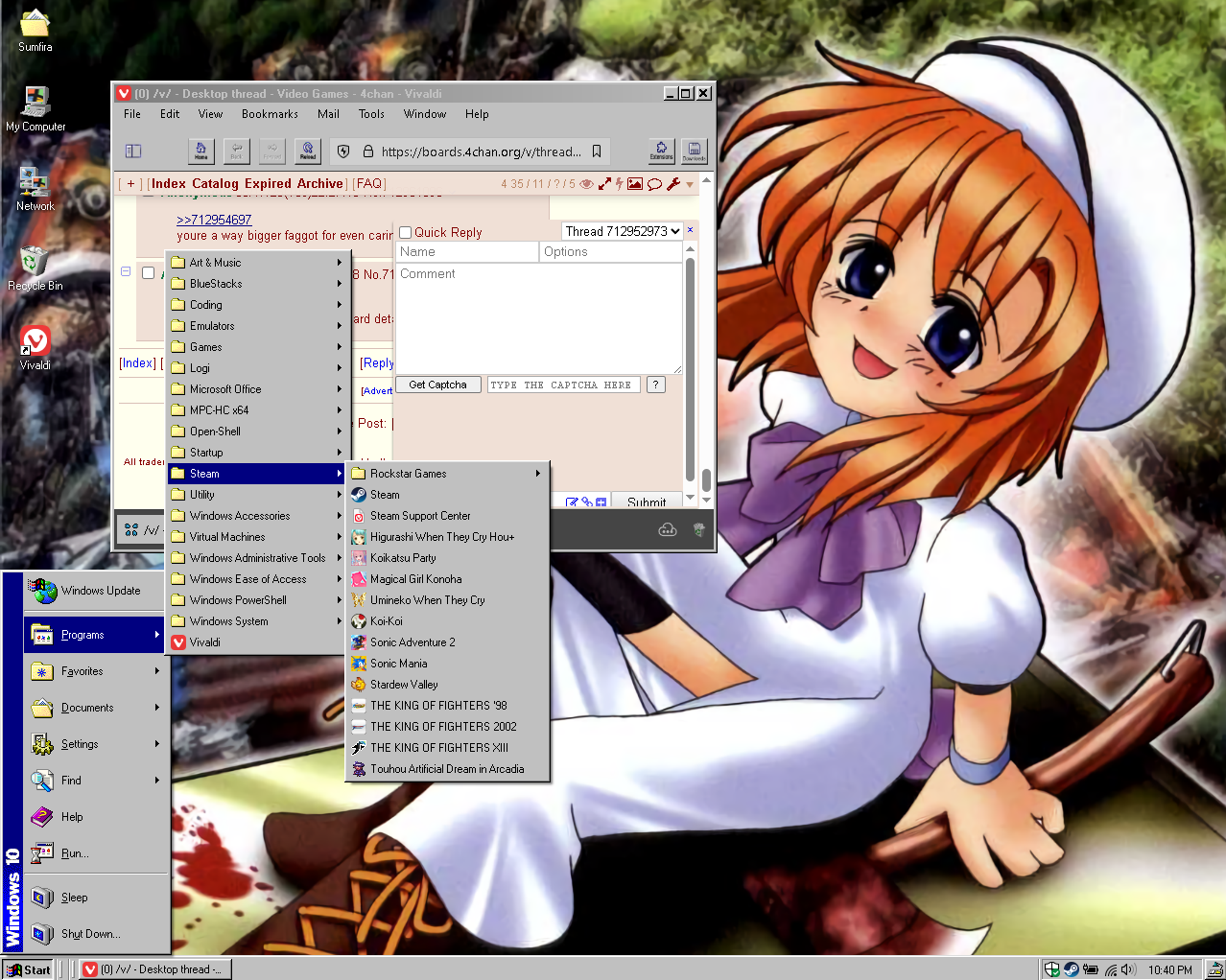Click the Name field in Quick Reply
Viewport: 1226px width, 980px height.
coord(467,251)
